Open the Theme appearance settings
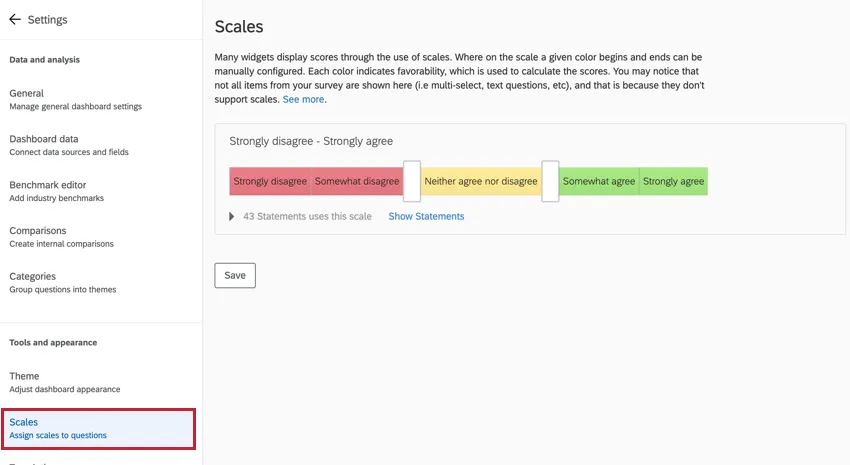 pyautogui.click(x=25, y=376)
